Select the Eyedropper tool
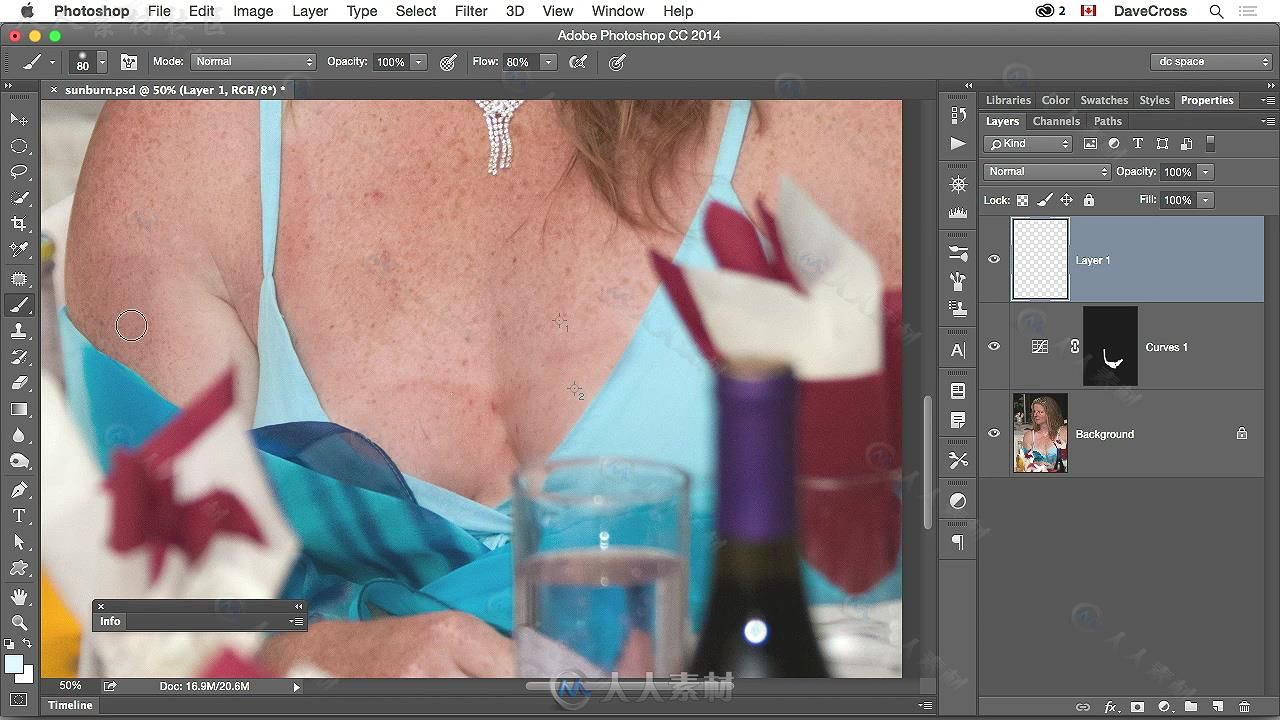Viewport: 1280px width, 720px height. [19, 250]
